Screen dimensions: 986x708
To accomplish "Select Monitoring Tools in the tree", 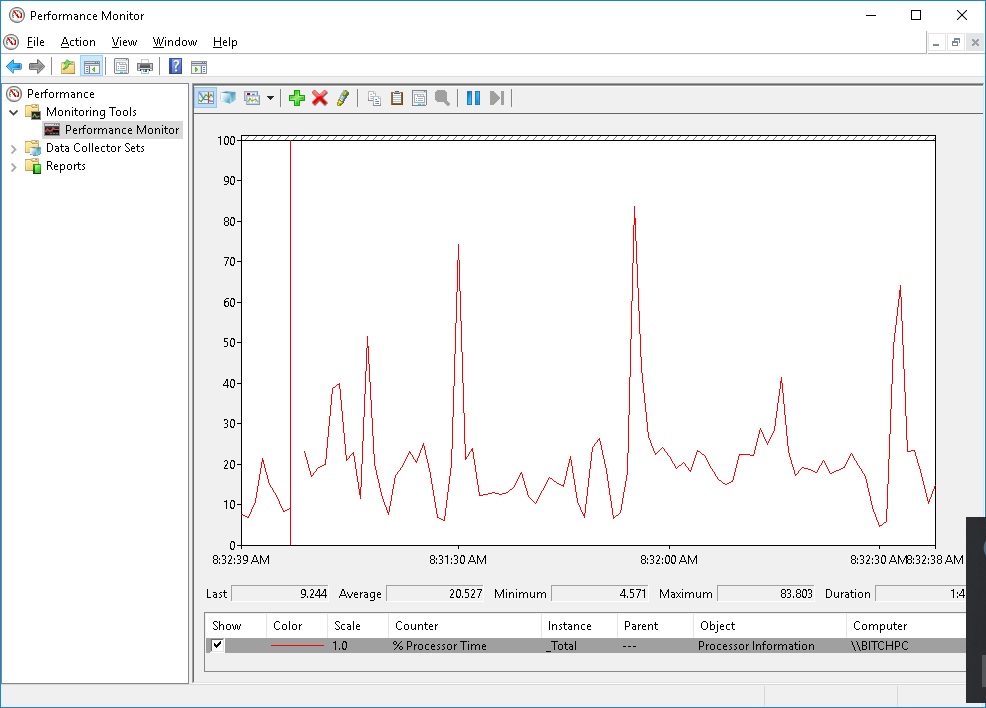I will tap(91, 112).
